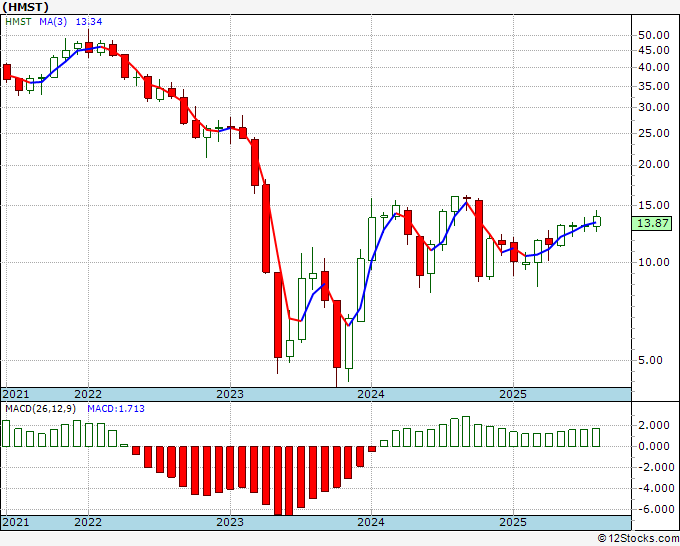This screenshot has height=546, width=680.
Task: Click the 35.00 price axis label
Action: [x=654, y=86]
